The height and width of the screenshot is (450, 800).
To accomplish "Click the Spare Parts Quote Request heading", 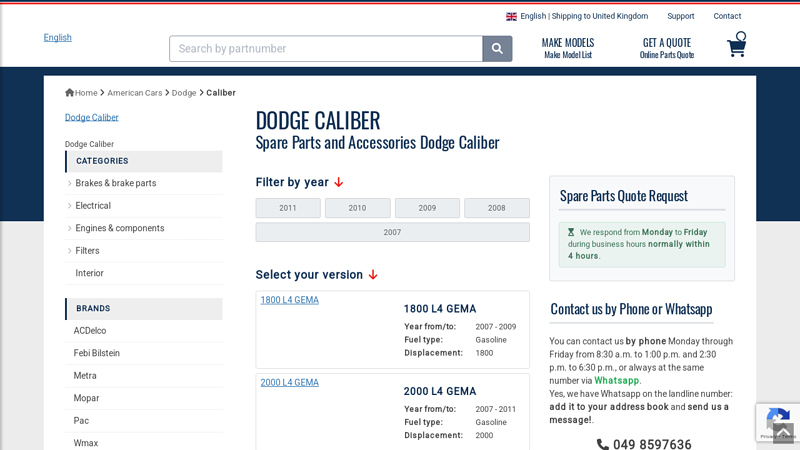I will (623, 196).
